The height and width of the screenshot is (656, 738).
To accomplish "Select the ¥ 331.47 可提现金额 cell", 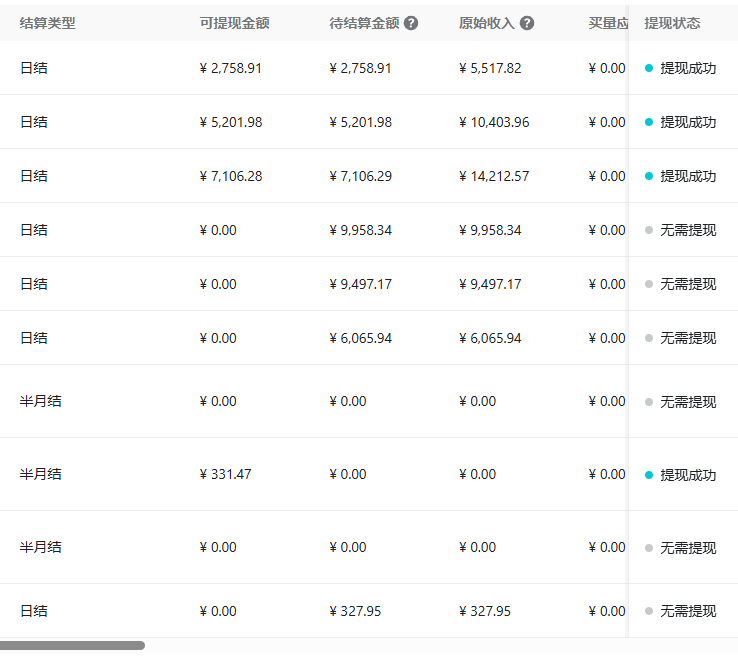I will pos(225,474).
